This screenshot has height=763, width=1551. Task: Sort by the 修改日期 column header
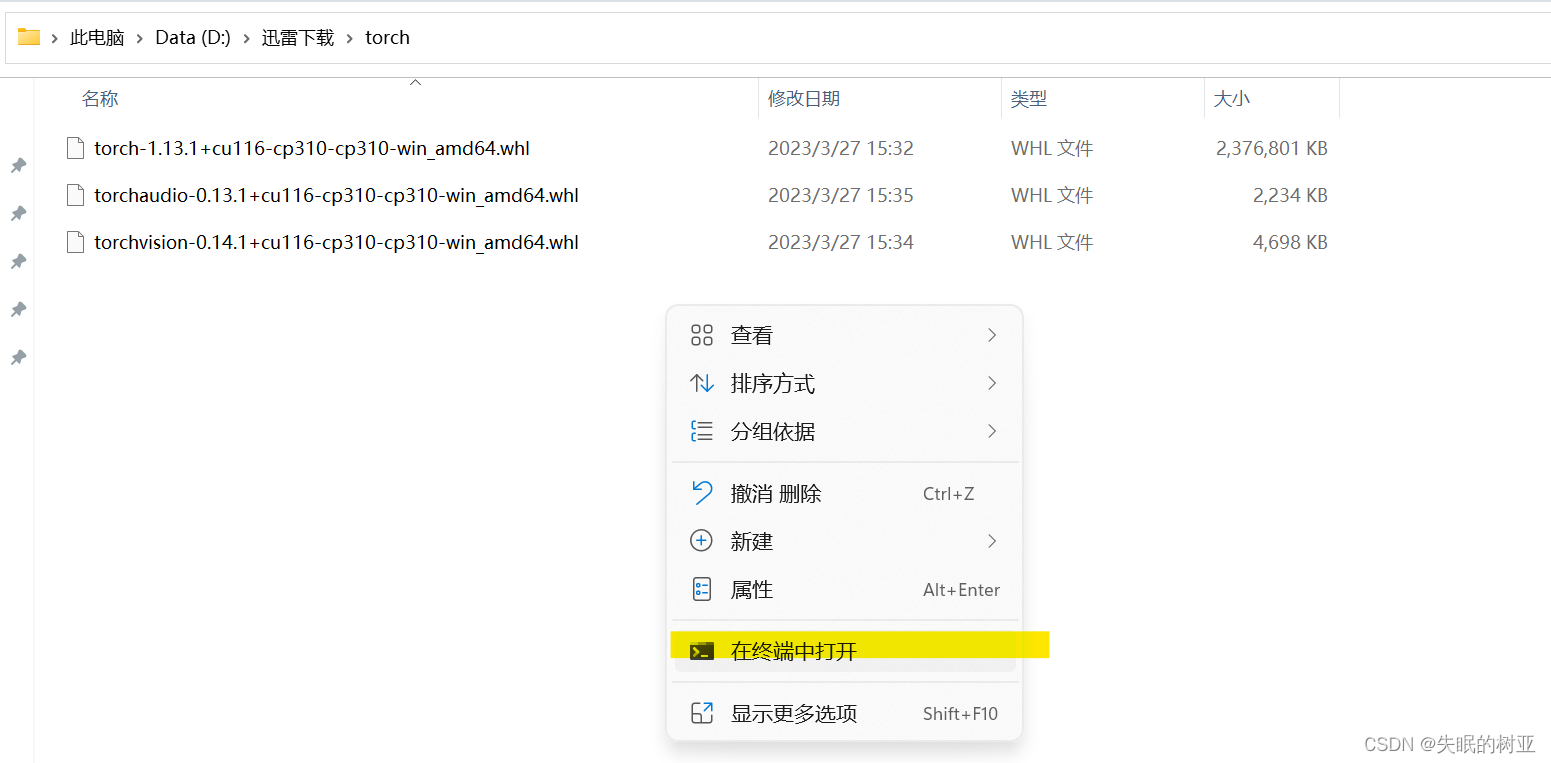804,99
